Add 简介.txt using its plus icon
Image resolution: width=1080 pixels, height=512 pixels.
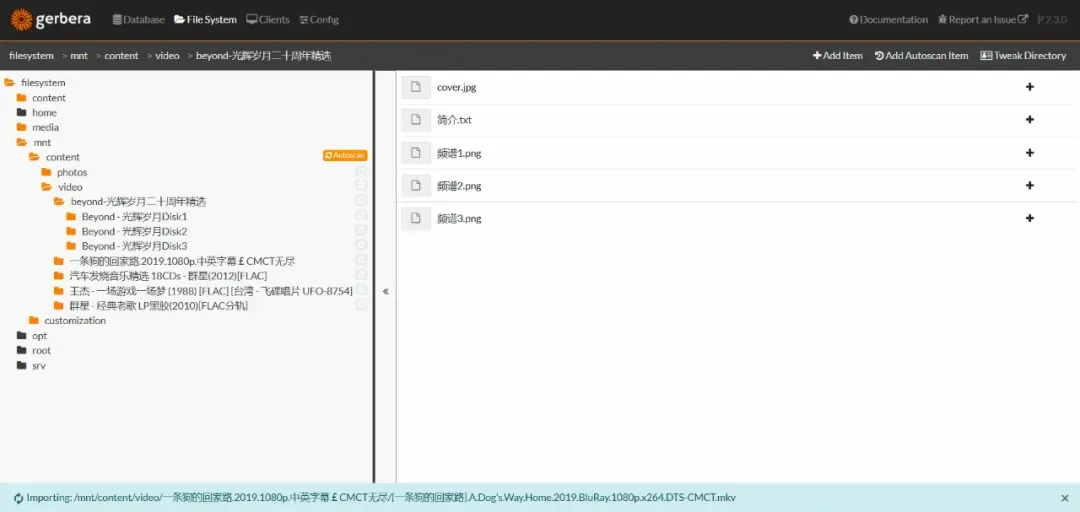coord(1029,120)
